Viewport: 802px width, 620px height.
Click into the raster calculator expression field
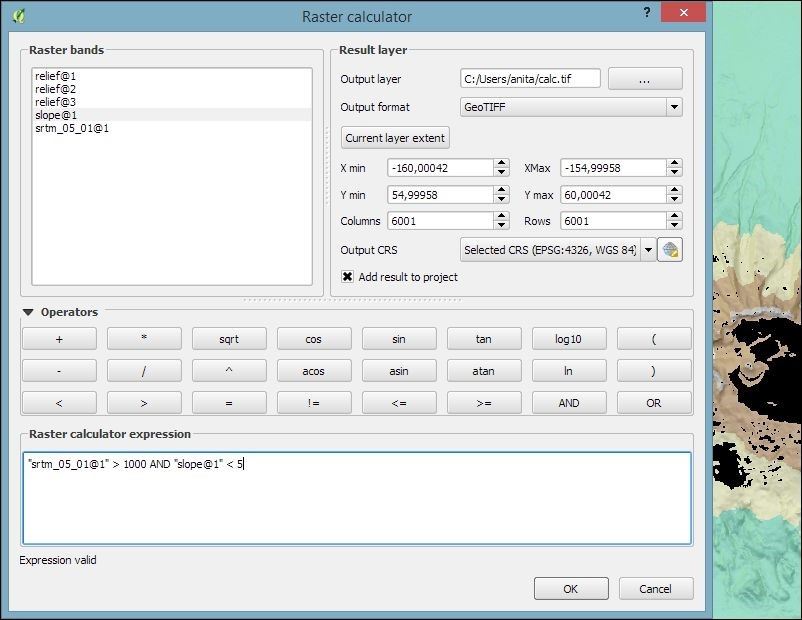356,498
